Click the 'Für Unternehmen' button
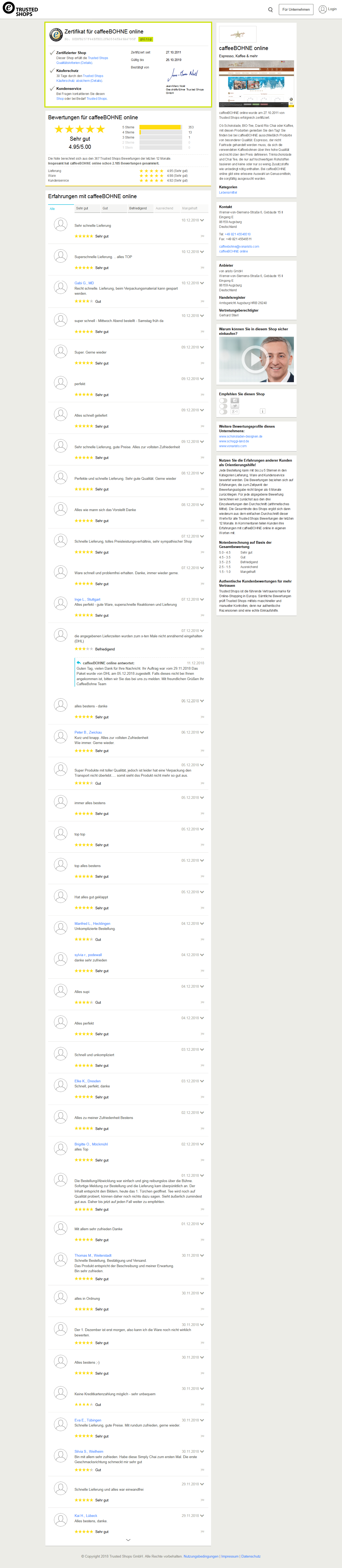This screenshot has height=1568, width=342. pos(296,10)
